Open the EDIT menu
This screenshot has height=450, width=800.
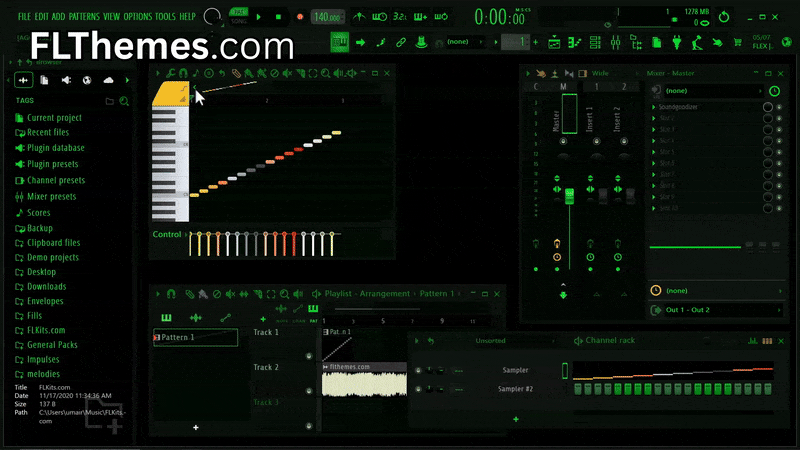click(41, 17)
